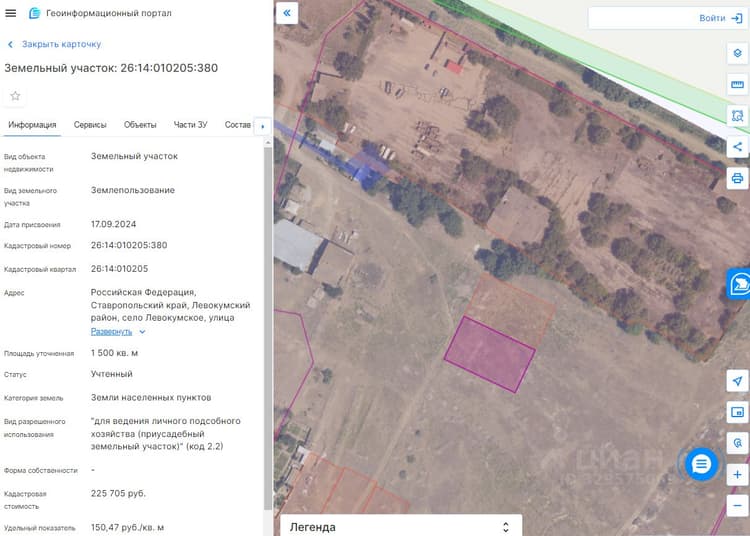Zoom out on the map

click(737, 506)
